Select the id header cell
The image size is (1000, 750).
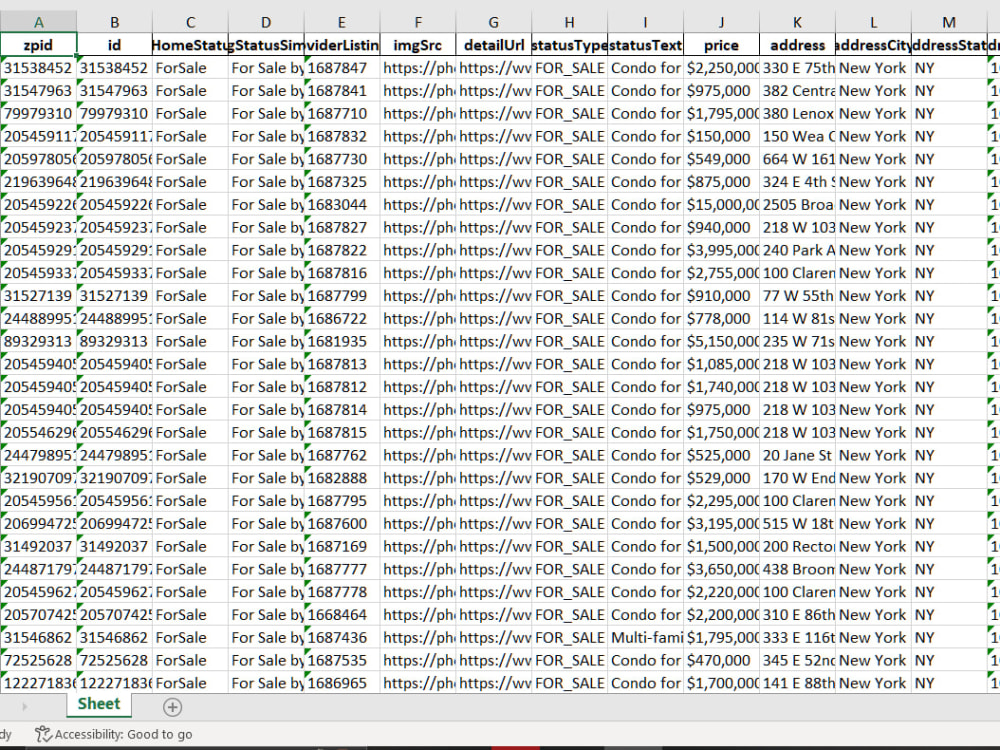[114, 45]
